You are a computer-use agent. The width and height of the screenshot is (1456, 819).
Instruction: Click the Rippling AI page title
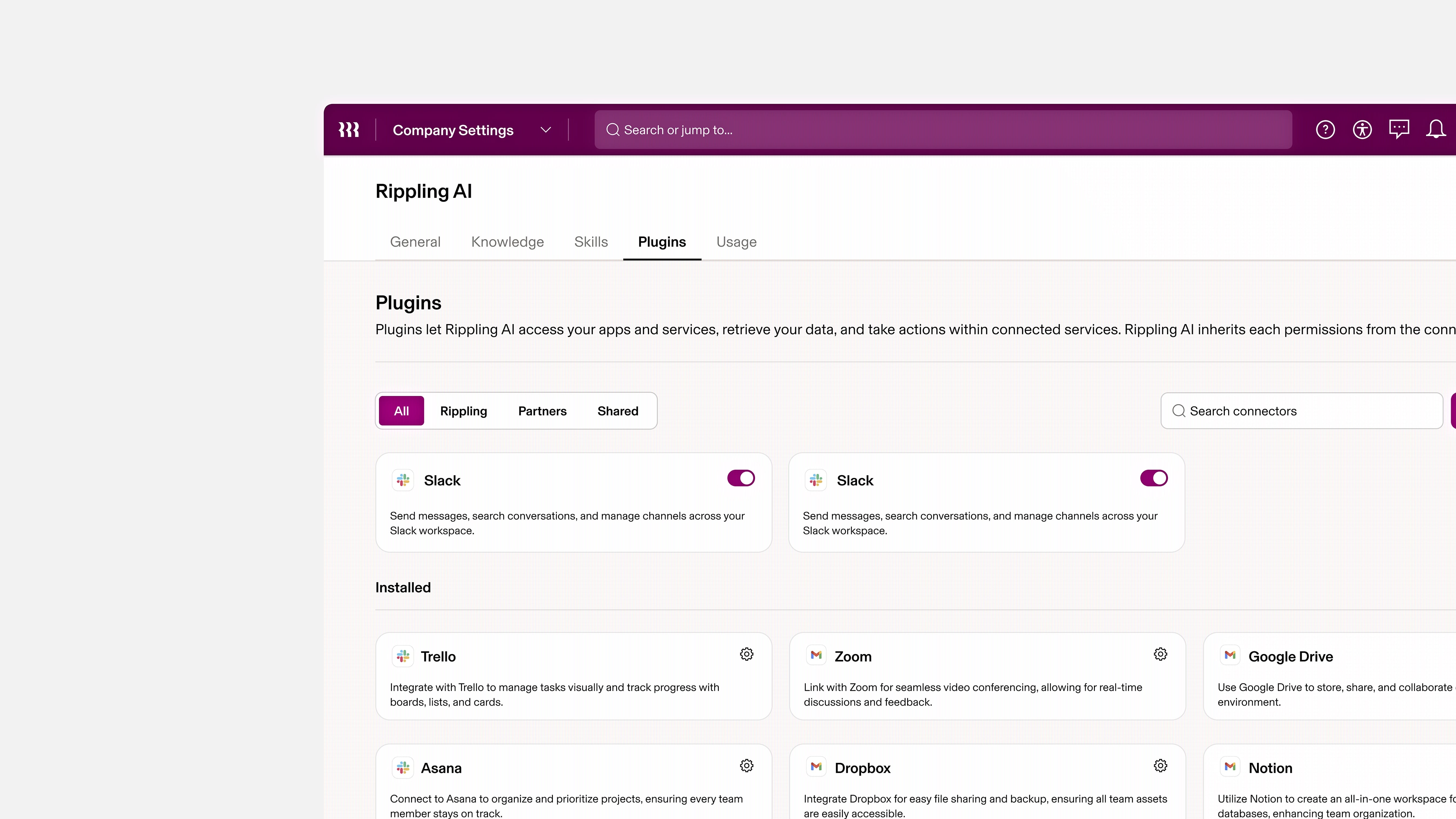coord(423,192)
